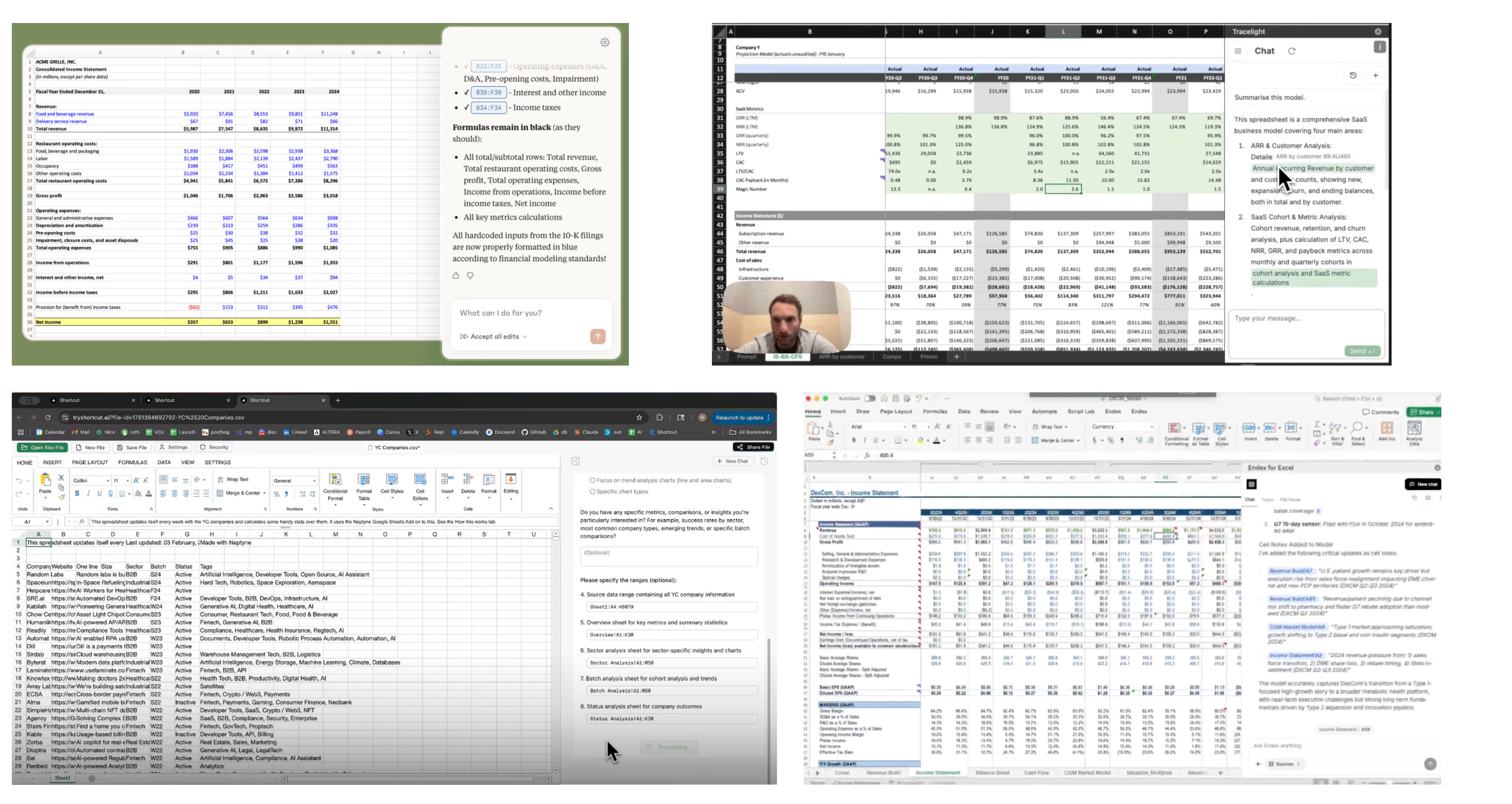
Task: Expand the 'Accept all edits' dropdown
Action: [525, 337]
